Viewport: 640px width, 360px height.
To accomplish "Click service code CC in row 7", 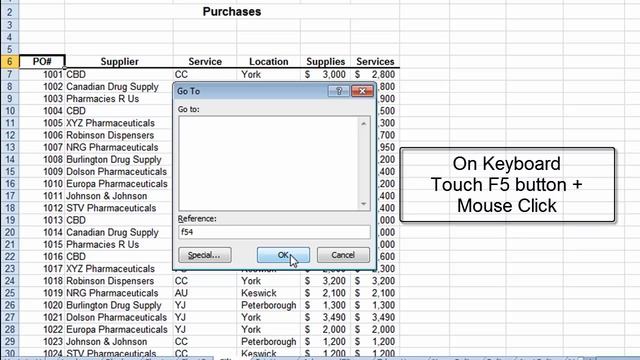I will 181,74.
